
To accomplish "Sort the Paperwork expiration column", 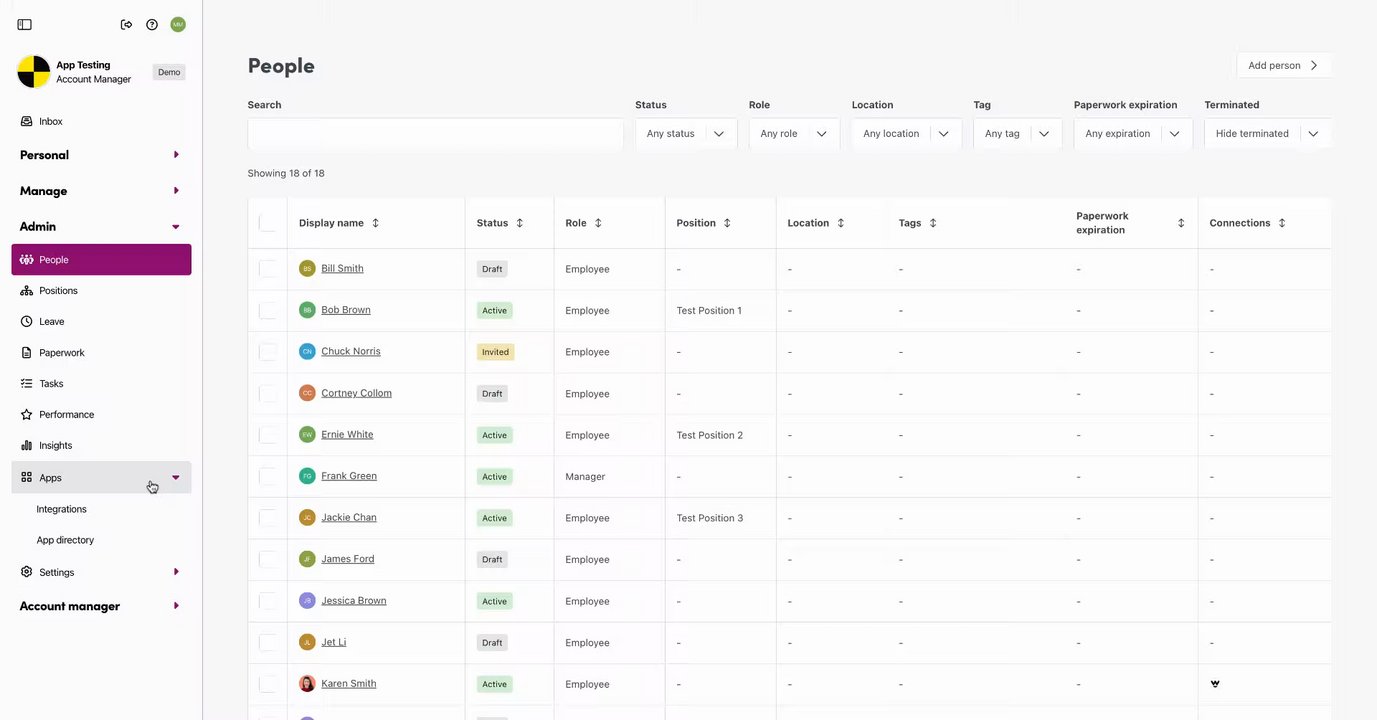I will tap(1181, 223).
